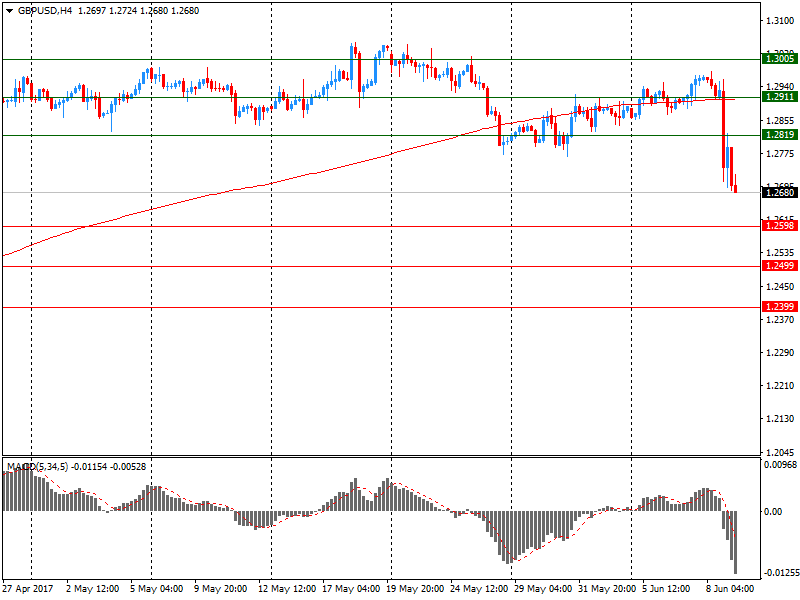The image size is (800, 600).
Task: Select the 1.2911 green level label
Action: (780, 96)
